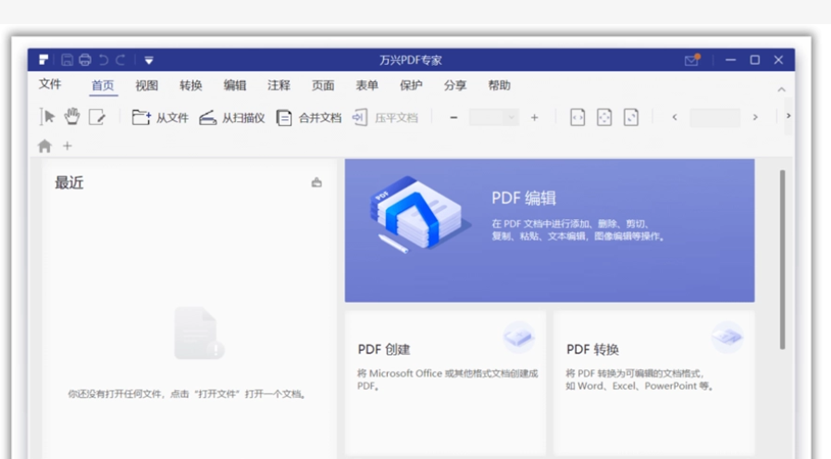The height and width of the screenshot is (459, 831).
Task: Switch to the 转换 tab
Action: coord(191,85)
